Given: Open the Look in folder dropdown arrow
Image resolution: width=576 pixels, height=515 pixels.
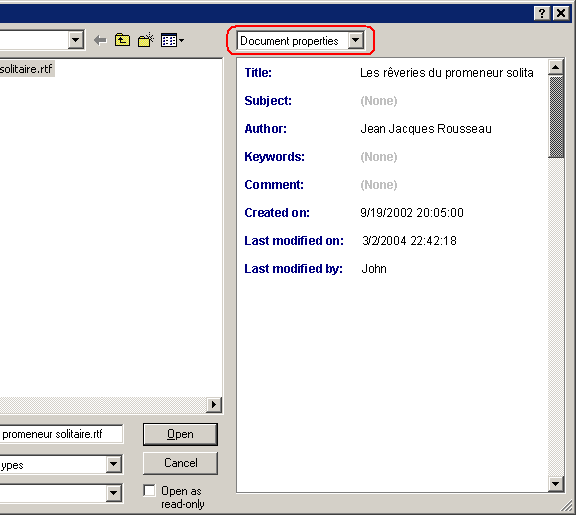Looking at the screenshot, I should (x=76, y=40).
